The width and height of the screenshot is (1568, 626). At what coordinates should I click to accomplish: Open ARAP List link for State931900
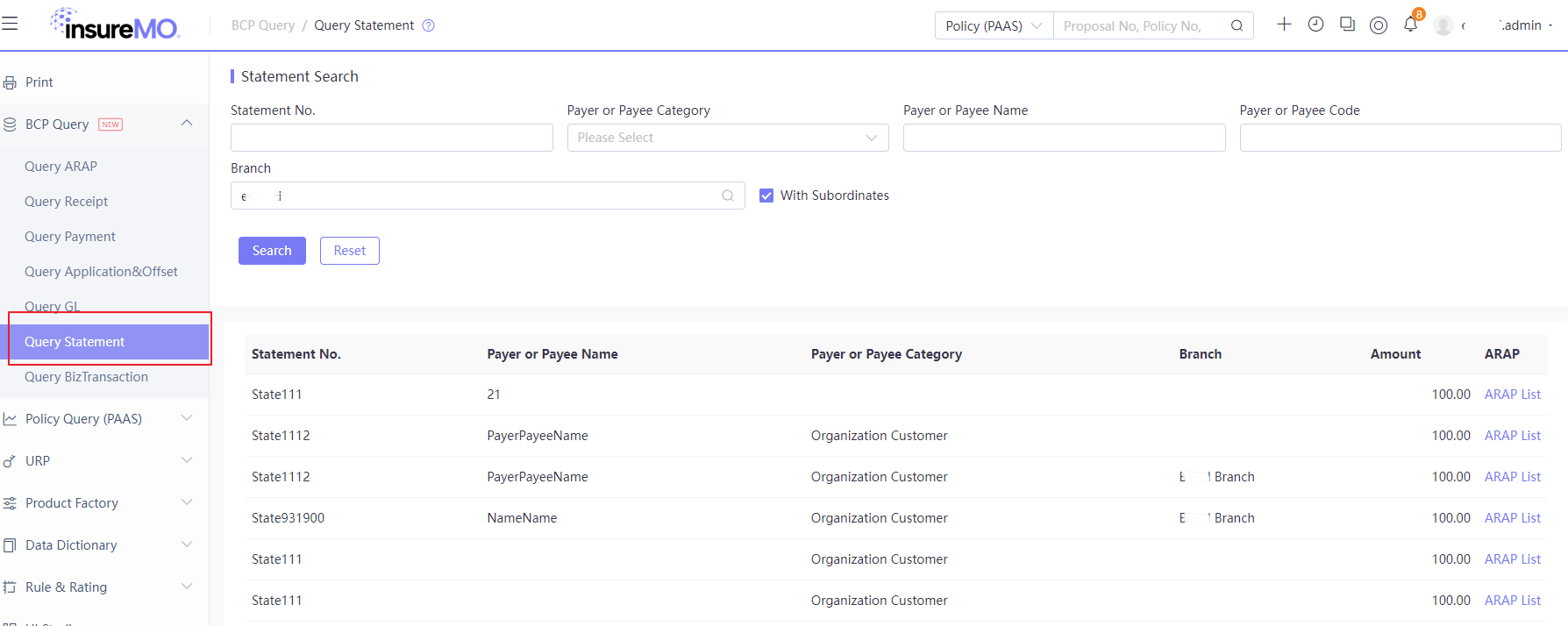(x=1512, y=518)
